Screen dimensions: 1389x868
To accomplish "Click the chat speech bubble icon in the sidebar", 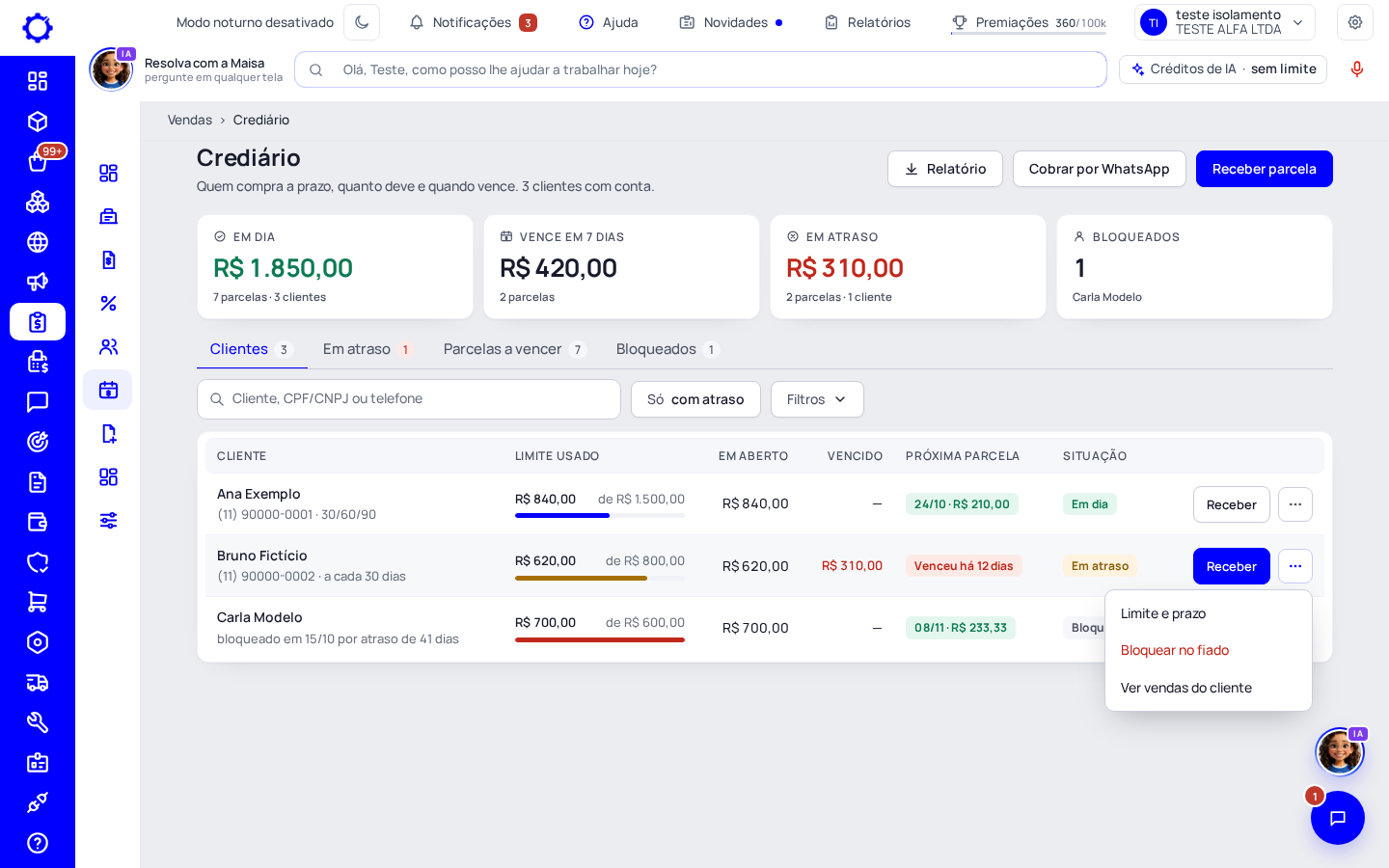I will 38,401.
